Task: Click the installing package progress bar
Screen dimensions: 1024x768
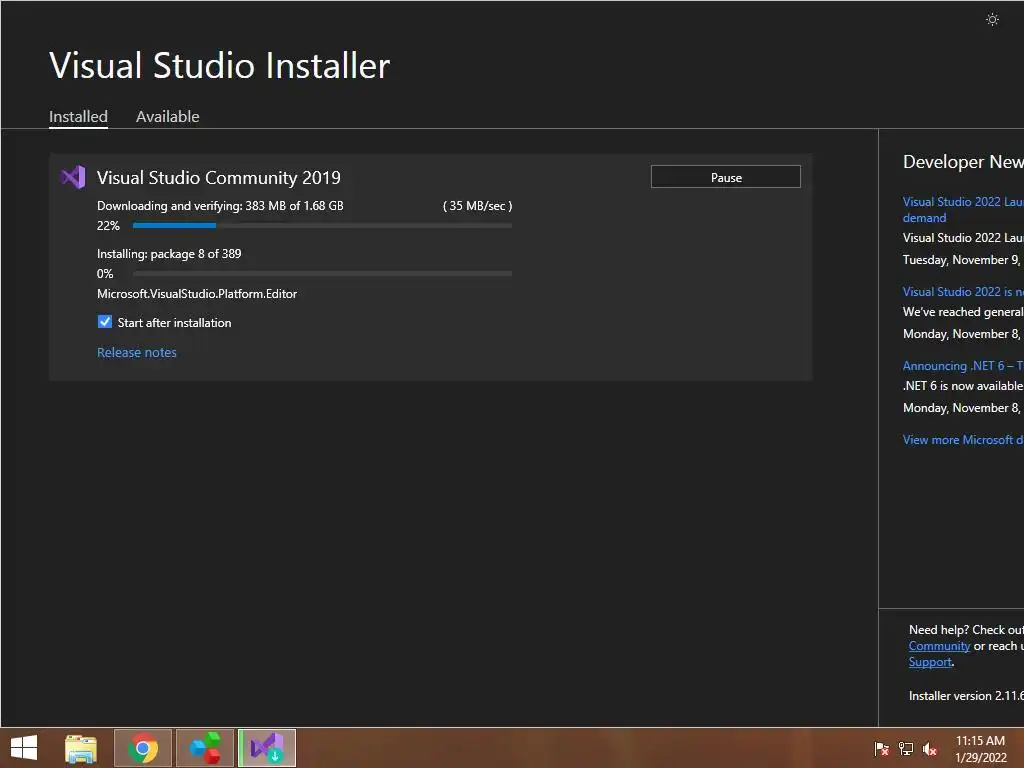Action: click(x=322, y=274)
